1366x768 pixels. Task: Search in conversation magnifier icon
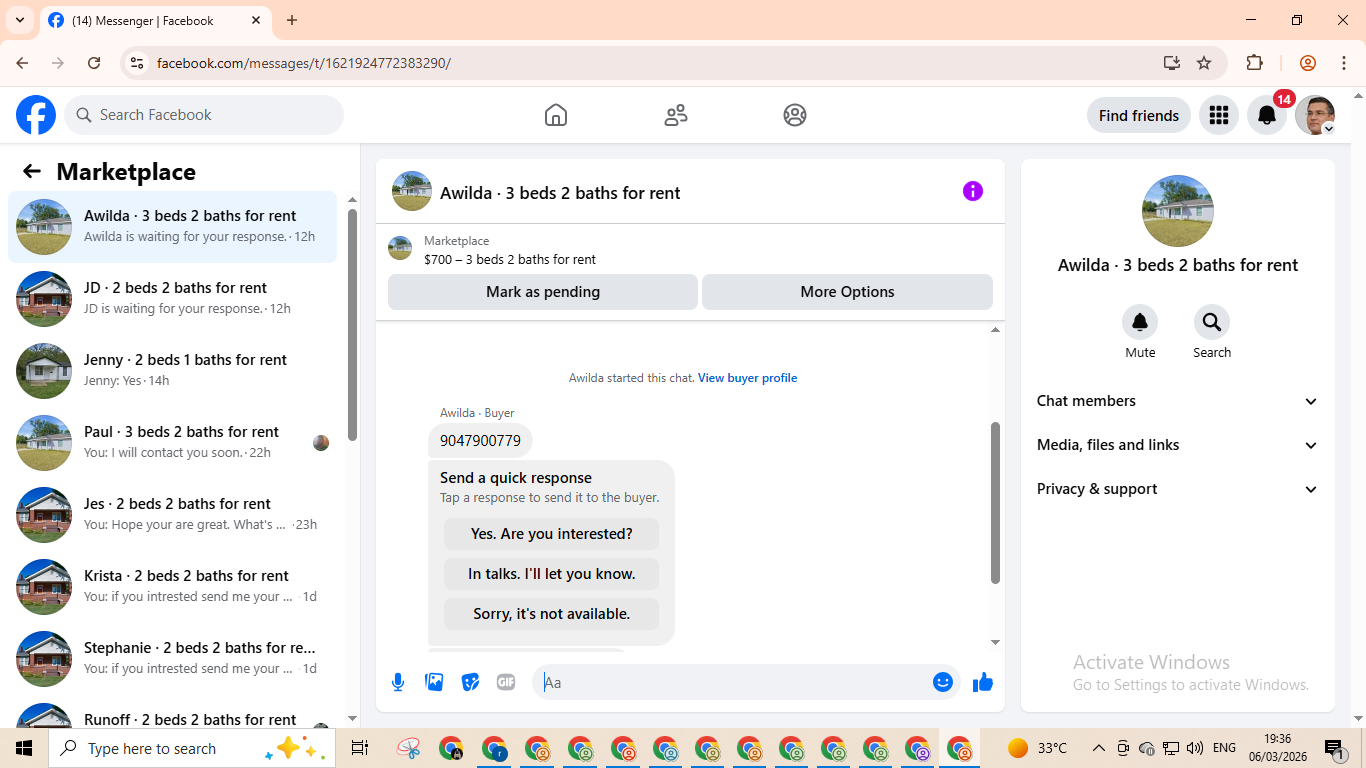click(1212, 322)
